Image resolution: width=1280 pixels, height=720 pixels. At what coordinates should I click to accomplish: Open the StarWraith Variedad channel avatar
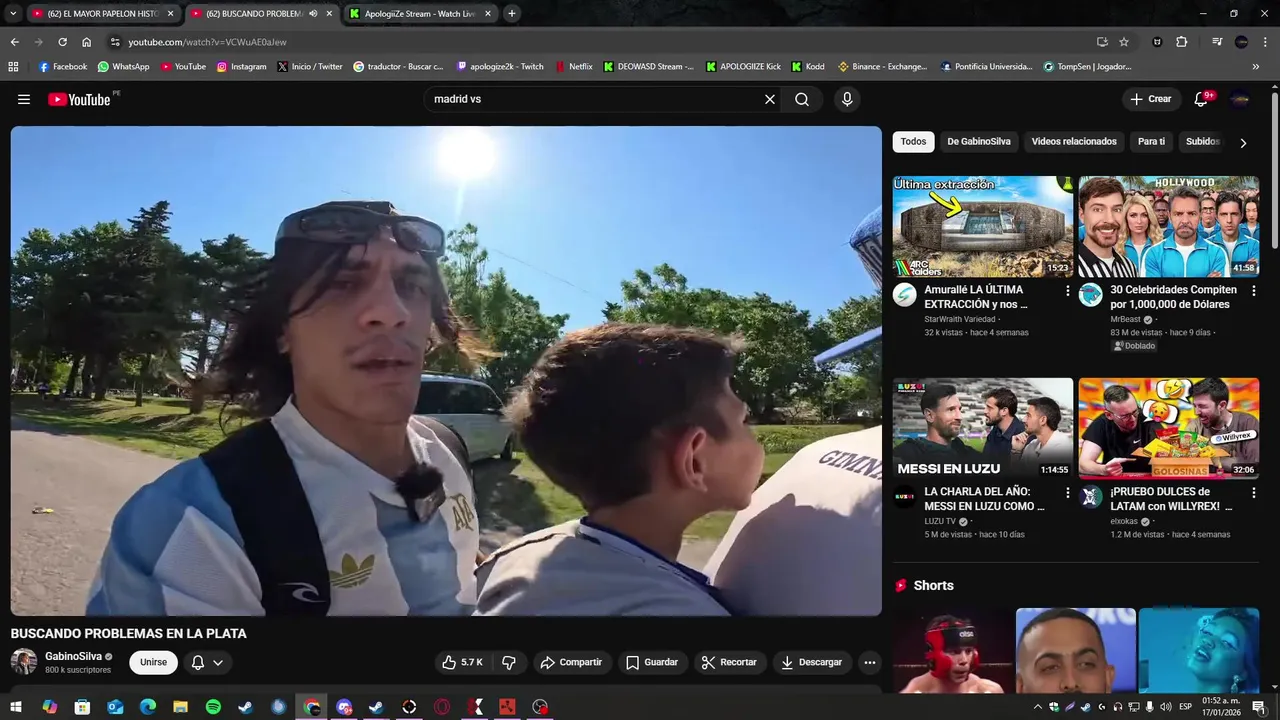[905, 295]
